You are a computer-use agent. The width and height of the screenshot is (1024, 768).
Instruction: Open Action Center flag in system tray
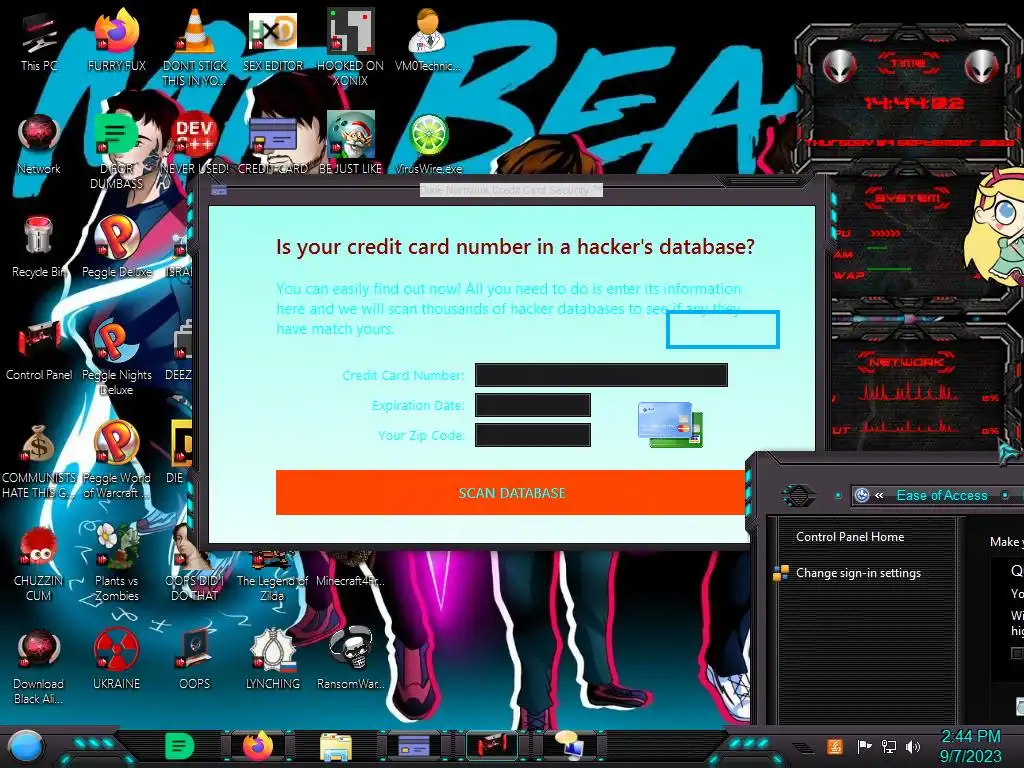(864, 746)
